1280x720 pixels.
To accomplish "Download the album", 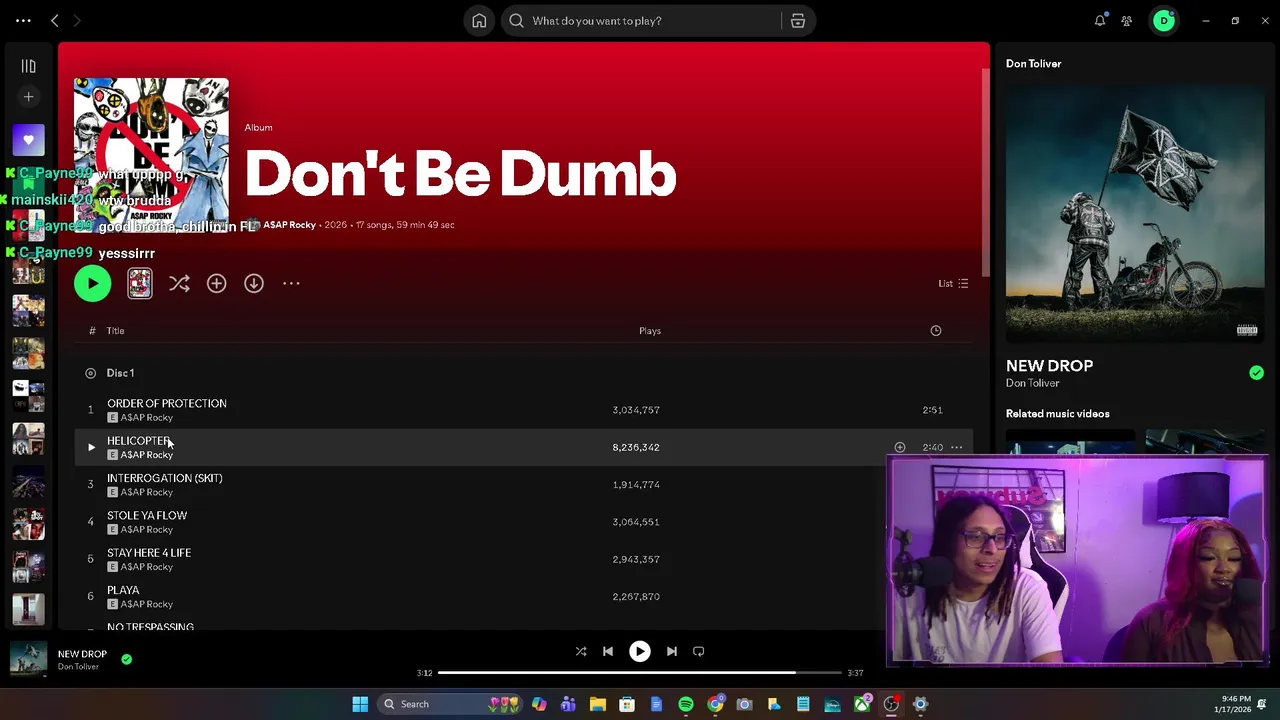I will pyautogui.click(x=254, y=284).
